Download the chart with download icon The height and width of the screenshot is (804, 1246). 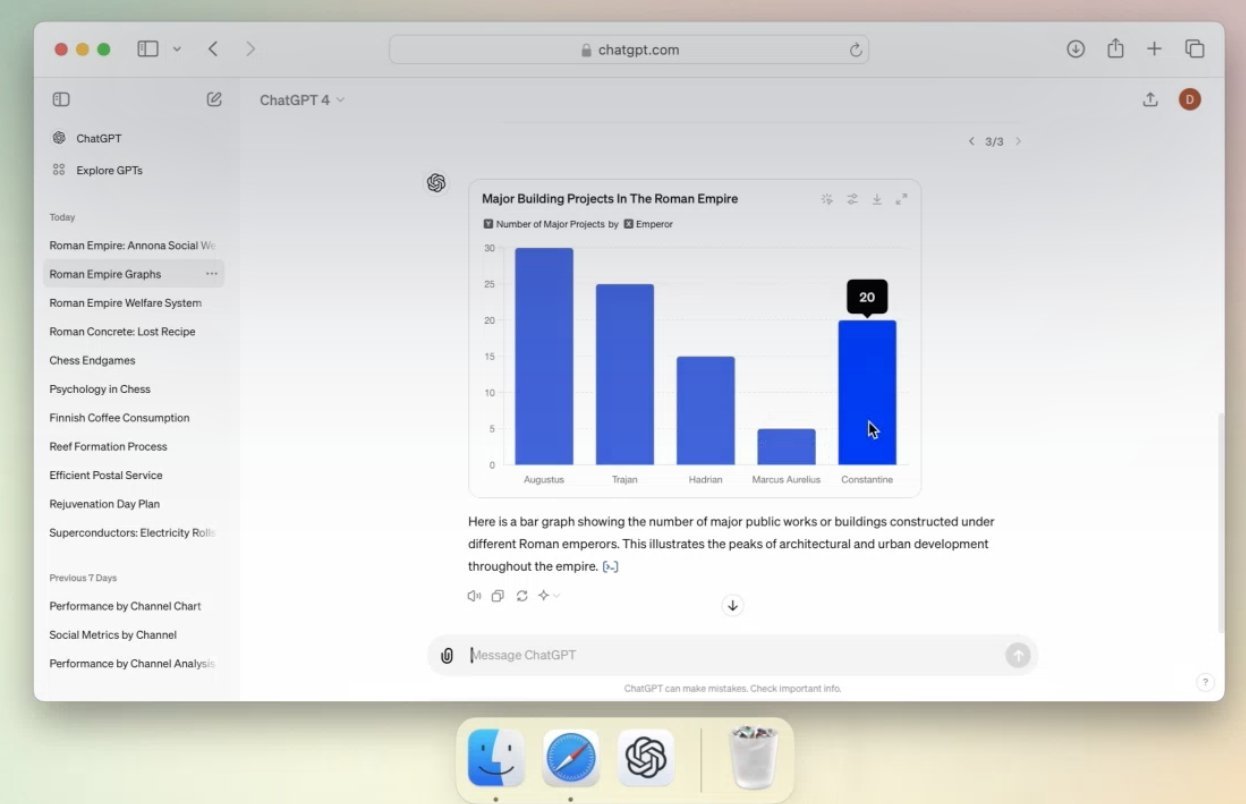pos(877,199)
